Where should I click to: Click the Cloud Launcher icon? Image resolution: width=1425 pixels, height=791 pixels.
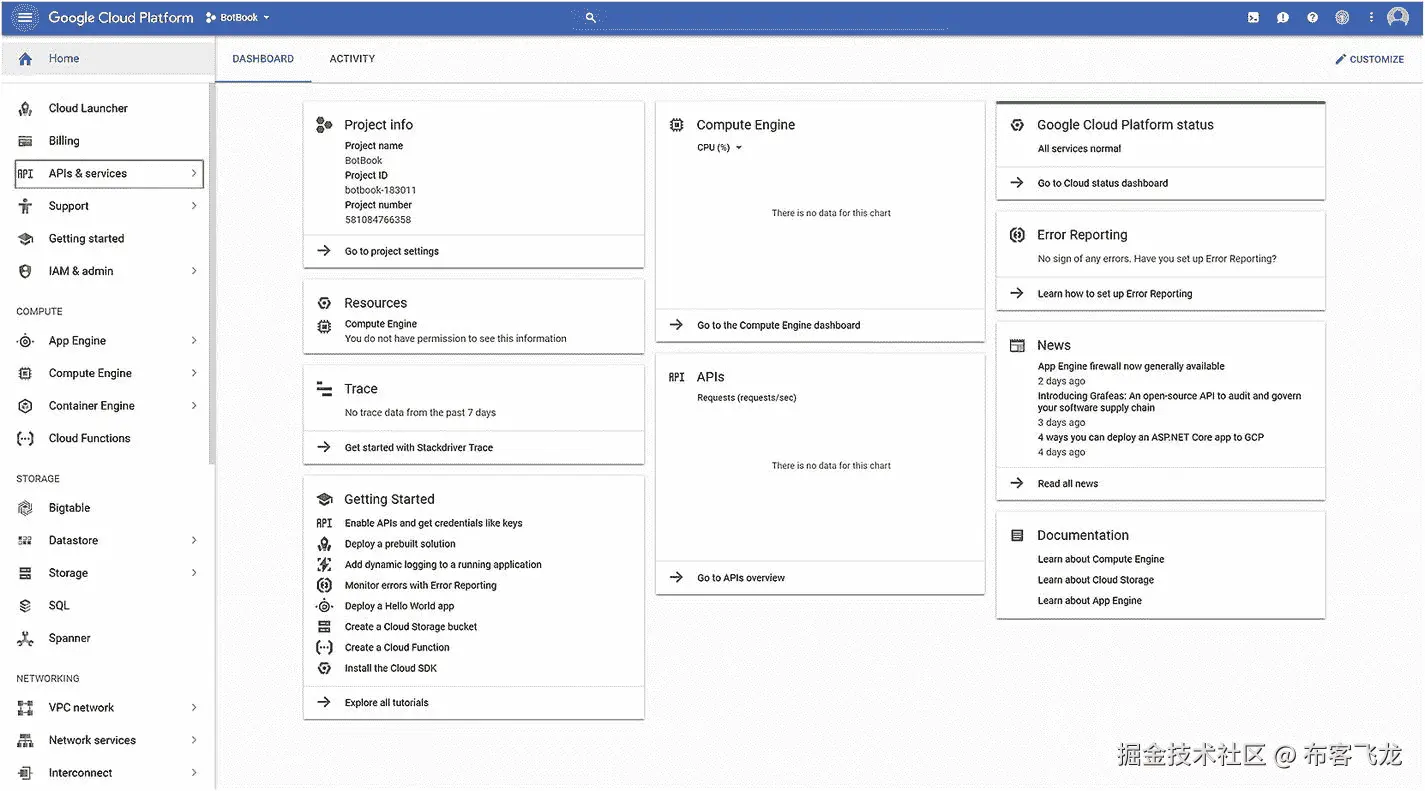coord(26,108)
